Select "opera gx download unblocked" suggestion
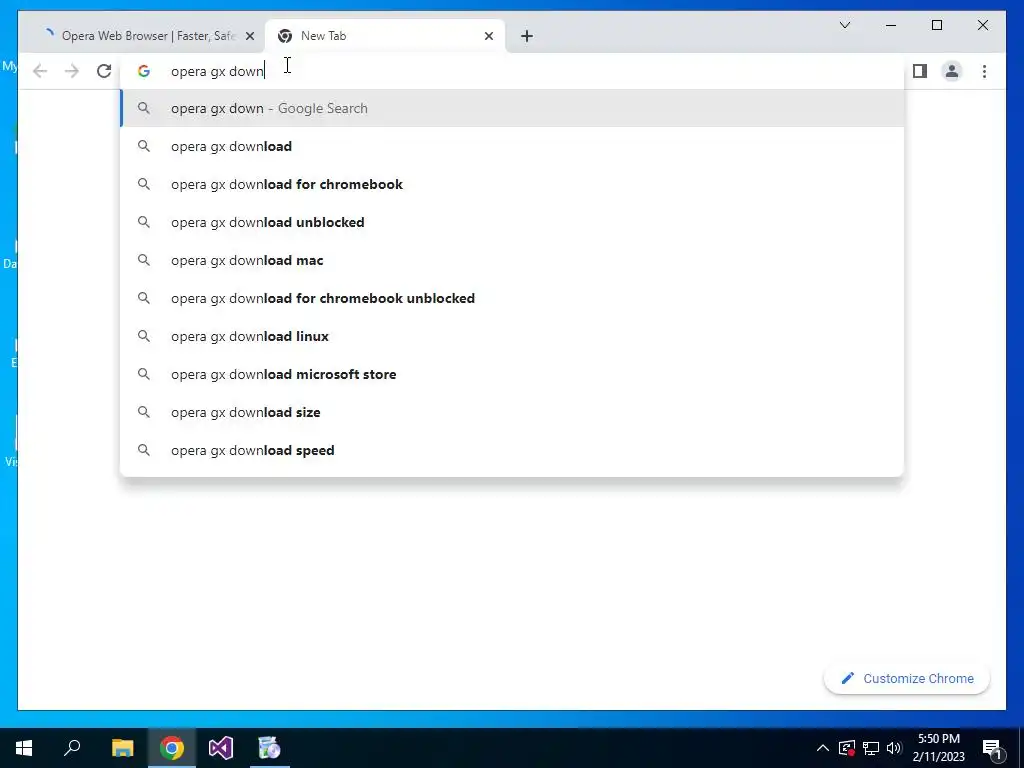The height and width of the screenshot is (768, 1024). [512, 222]
